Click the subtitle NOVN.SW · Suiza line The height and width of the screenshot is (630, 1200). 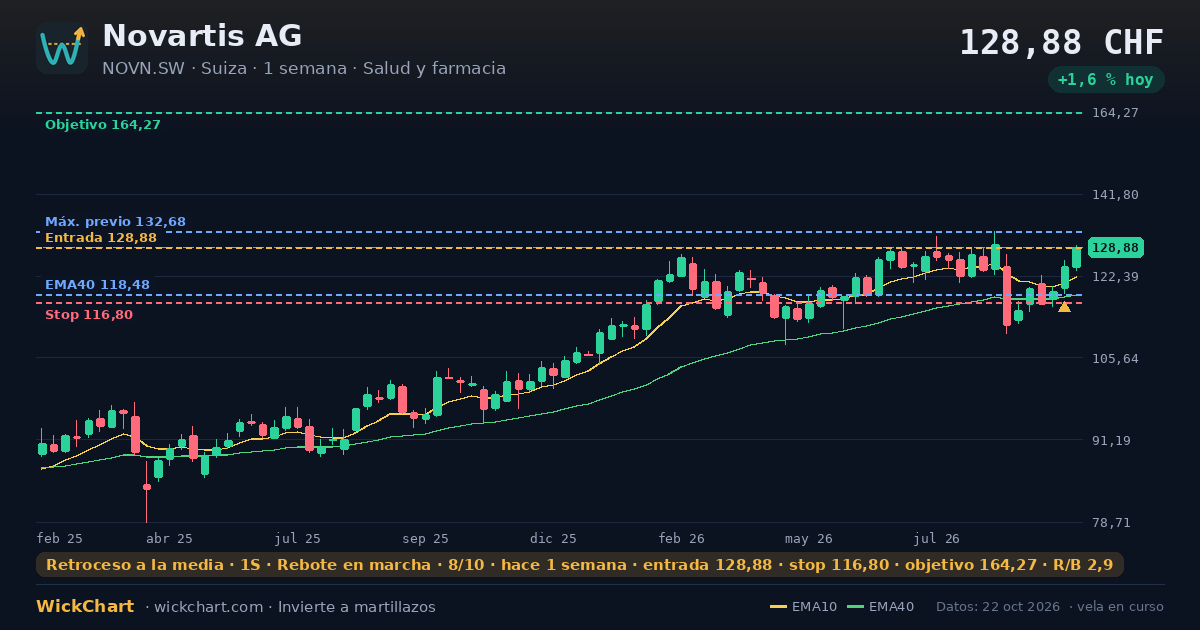[304, 69]
